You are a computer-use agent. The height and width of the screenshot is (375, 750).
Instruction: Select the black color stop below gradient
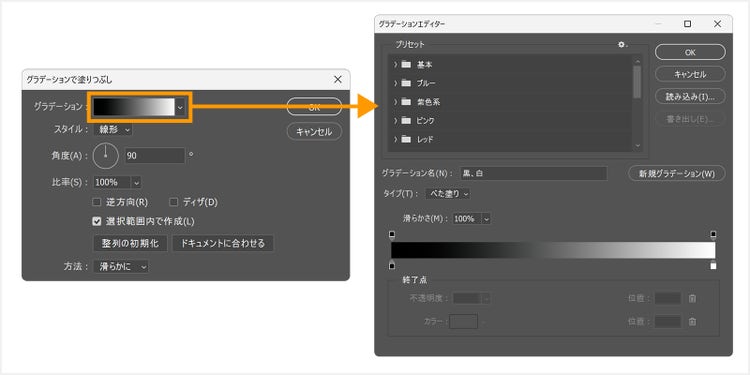click(392, 265)
